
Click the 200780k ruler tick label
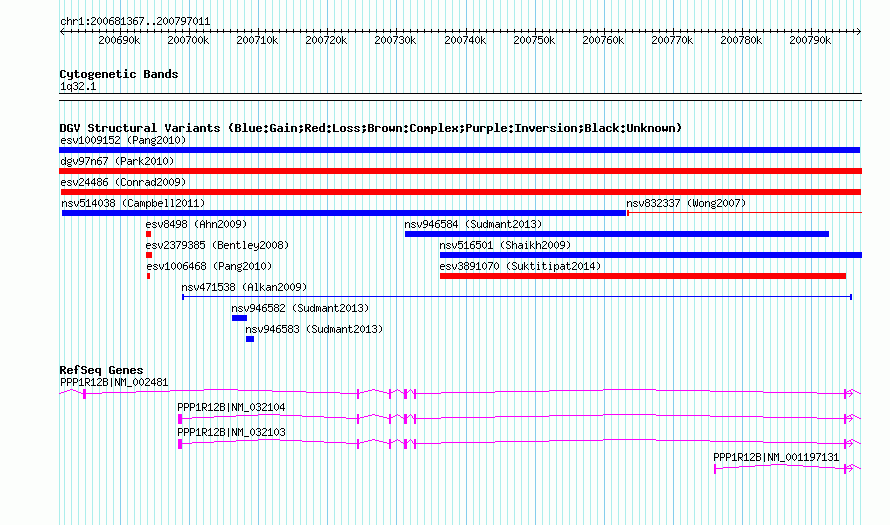click(x=741, y=41)
